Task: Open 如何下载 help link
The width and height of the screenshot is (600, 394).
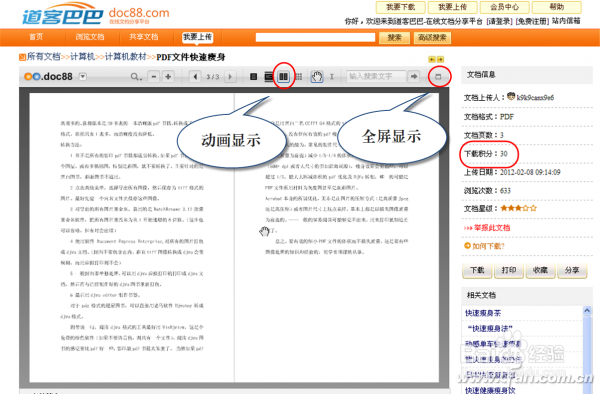Action: 488,246
